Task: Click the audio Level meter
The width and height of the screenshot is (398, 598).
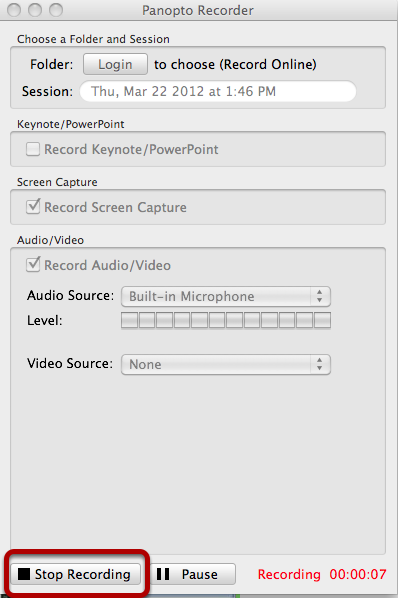Action: pyautogui.click(x=226, y=320)
